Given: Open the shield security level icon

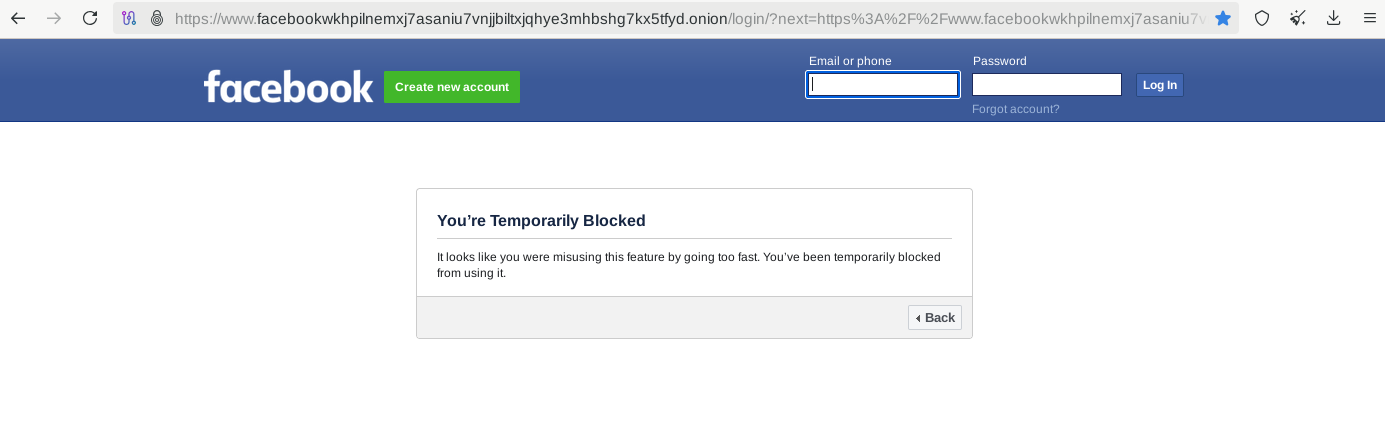Looking at the screenshot, I should point(1262,18).
